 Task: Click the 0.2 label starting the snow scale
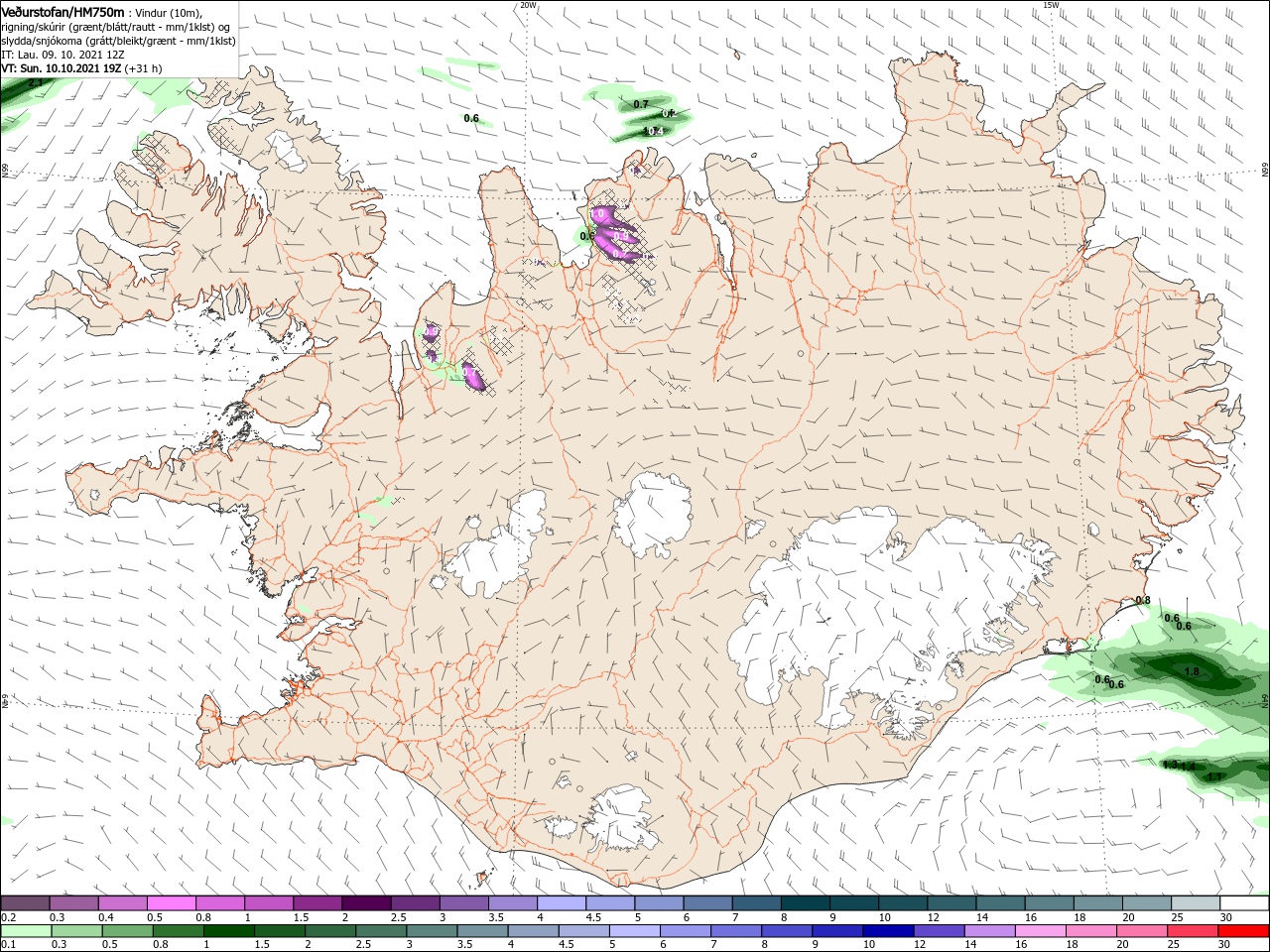tap(9, 917)
